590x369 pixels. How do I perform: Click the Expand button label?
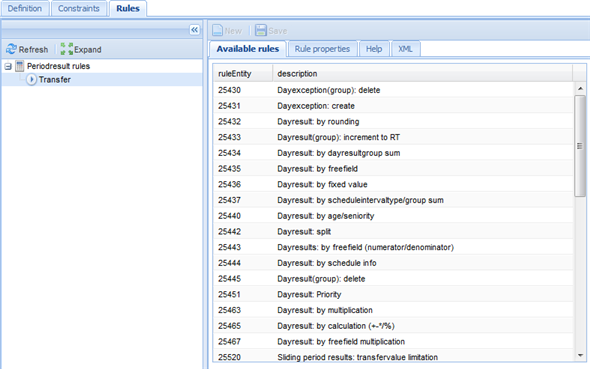pos(88,50)
